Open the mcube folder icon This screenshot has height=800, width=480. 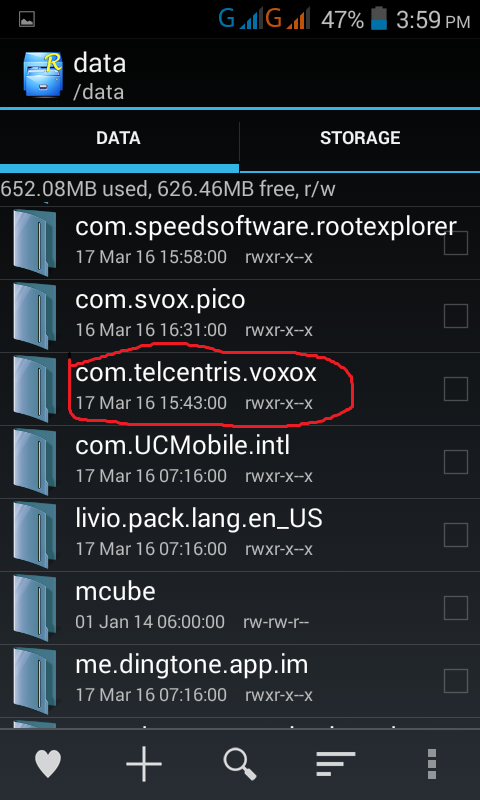click(35, 608)
